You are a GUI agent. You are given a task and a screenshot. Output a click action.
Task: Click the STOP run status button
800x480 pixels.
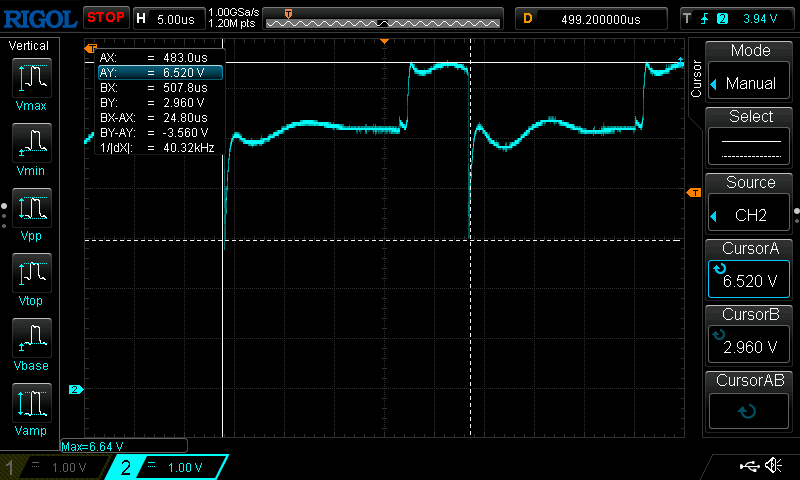106,18
